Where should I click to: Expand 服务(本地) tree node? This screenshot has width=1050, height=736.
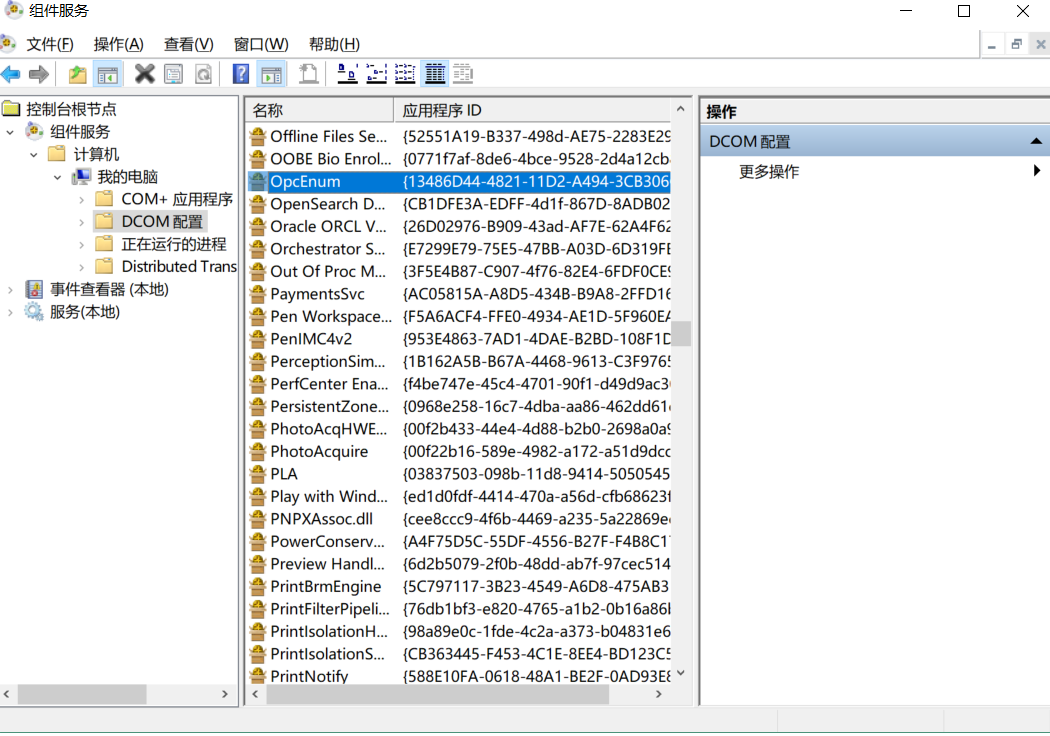10,313
